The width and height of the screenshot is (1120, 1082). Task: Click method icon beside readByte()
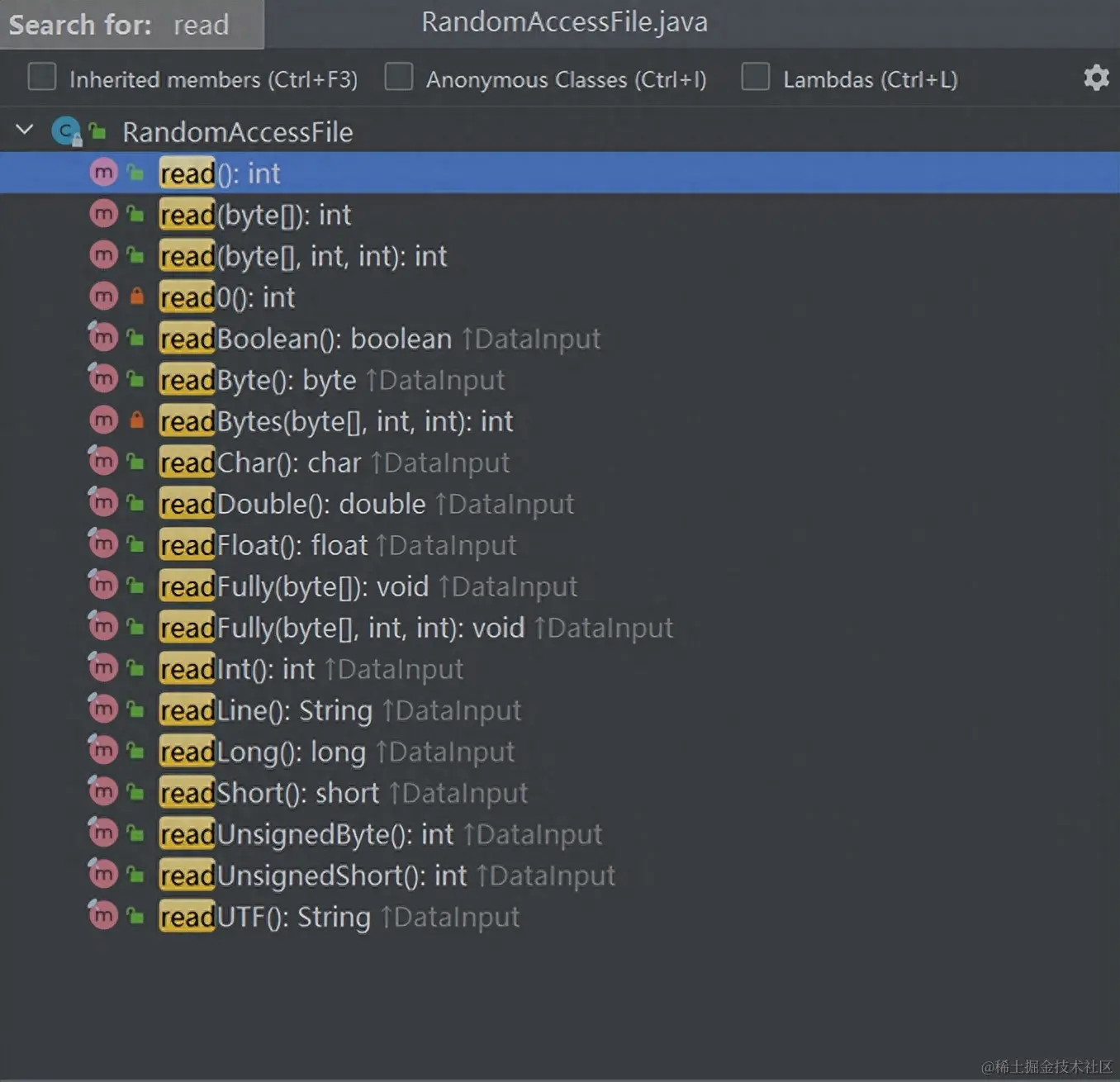point(103,378)
